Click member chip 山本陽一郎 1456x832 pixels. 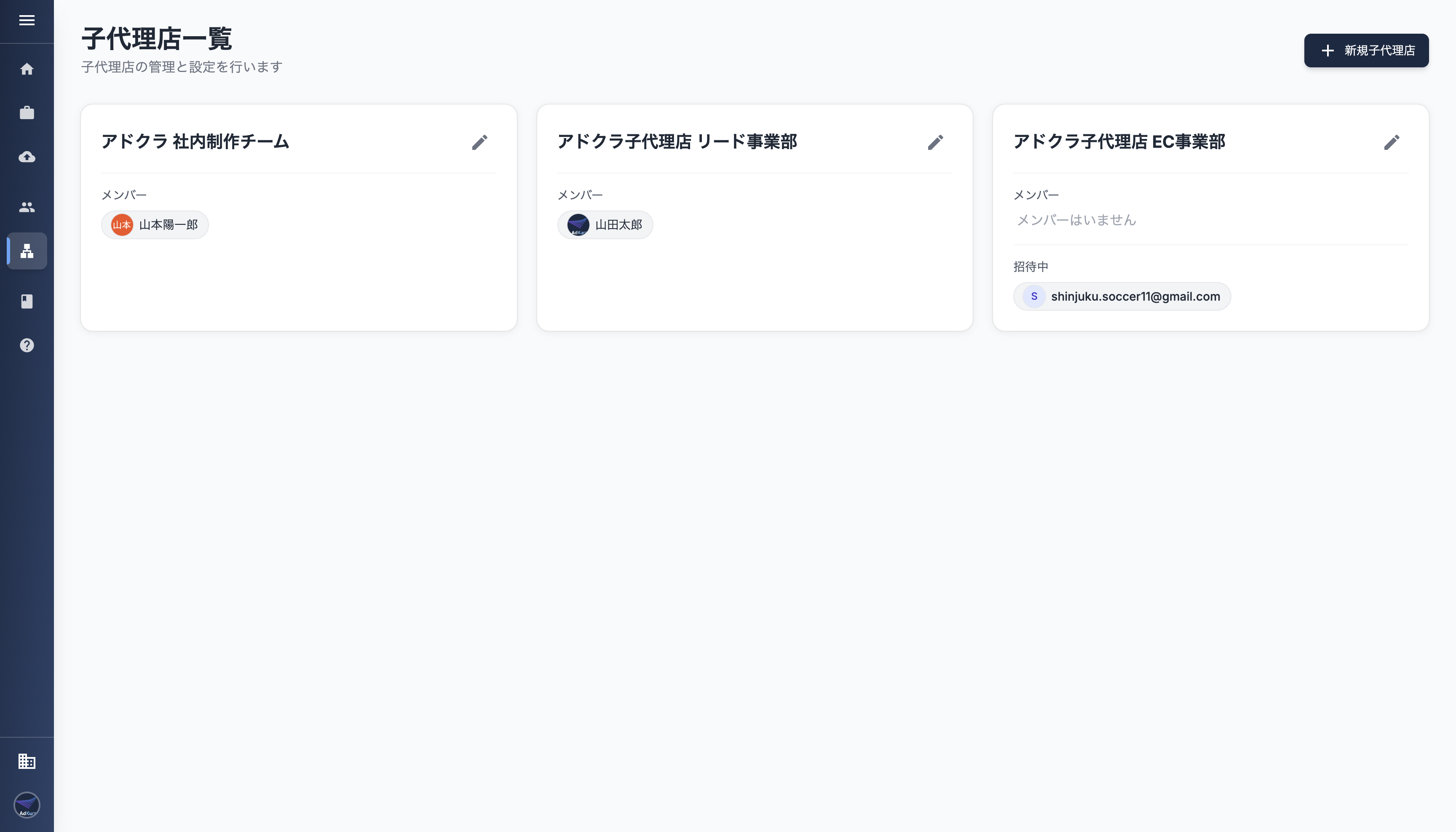coord(155,224)
